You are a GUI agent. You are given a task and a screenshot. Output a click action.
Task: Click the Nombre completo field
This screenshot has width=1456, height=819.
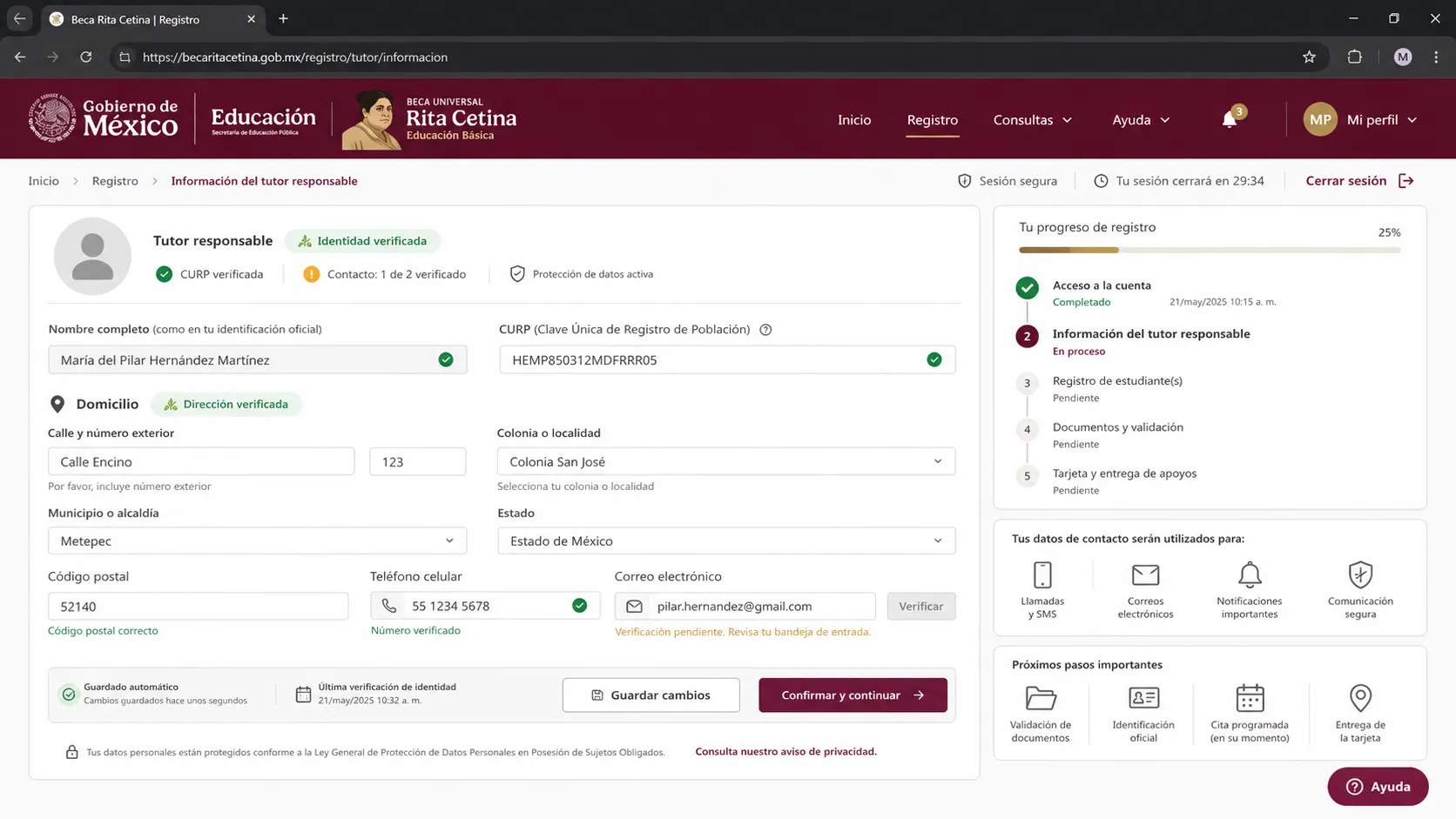point(257,359)
